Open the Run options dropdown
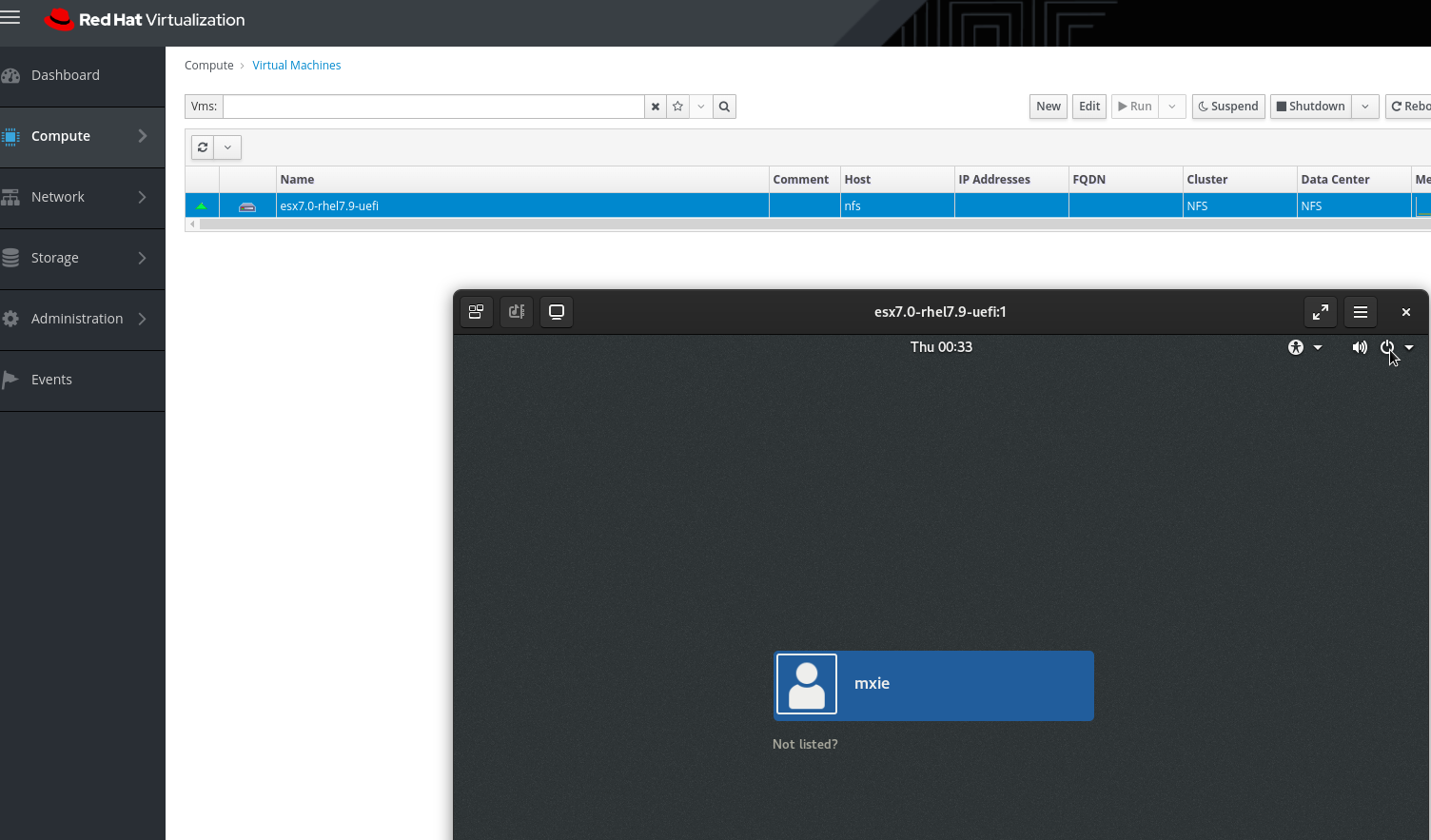The height and width of the screenshot is (840, 1431). pyautogui.click(x=1172, y=107)
